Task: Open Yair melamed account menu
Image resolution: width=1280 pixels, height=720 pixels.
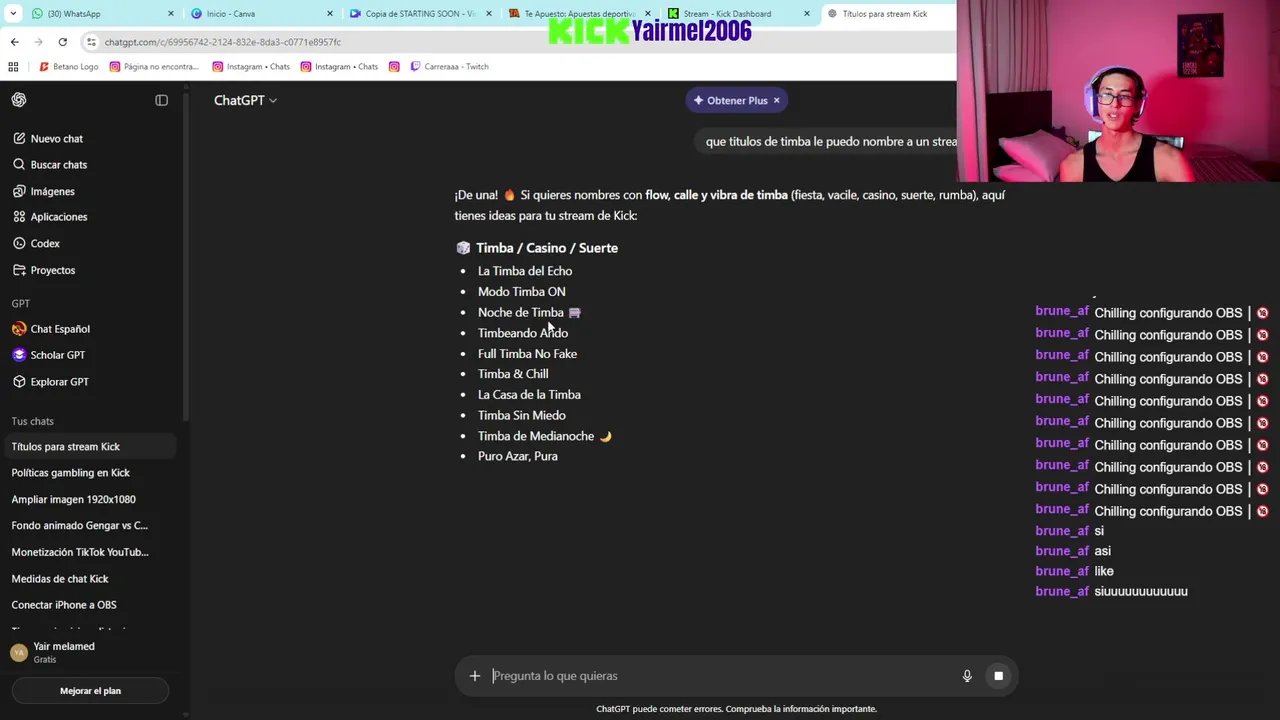Action: point(90,652)
